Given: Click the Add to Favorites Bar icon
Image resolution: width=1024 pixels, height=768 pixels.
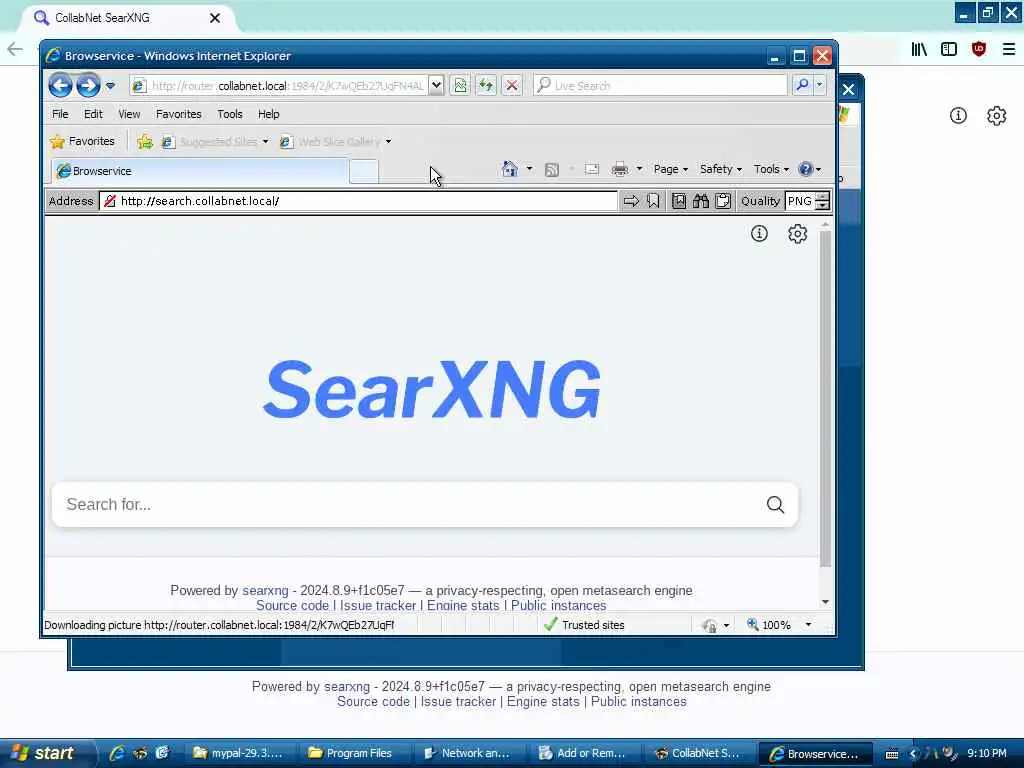Looking at the screenshot, I should (x=145, y=141).
